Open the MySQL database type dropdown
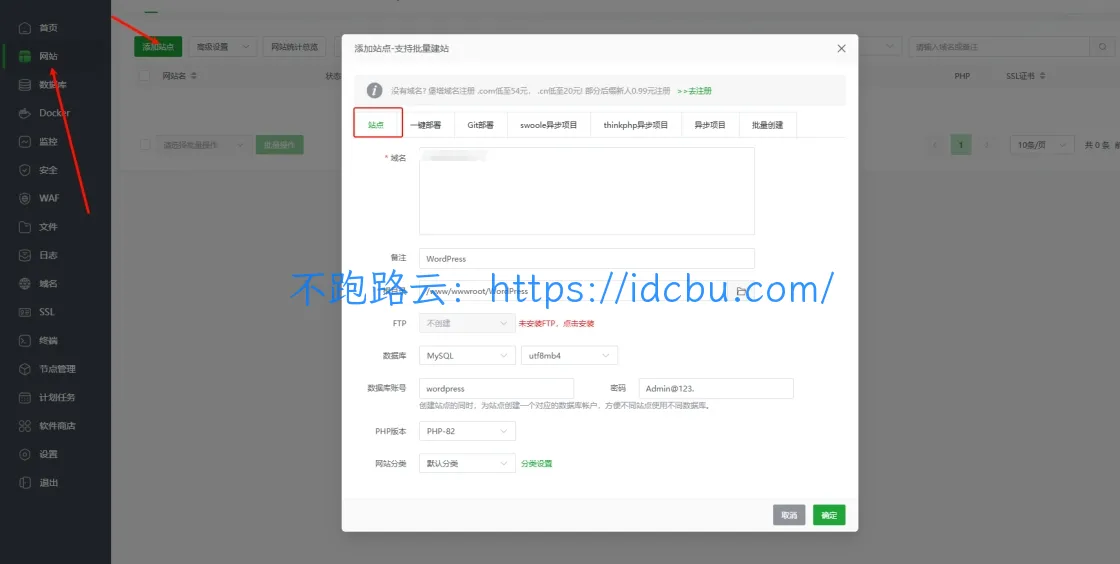The width and height of the screenshot is (1120, 564). (x=467, y=356)
